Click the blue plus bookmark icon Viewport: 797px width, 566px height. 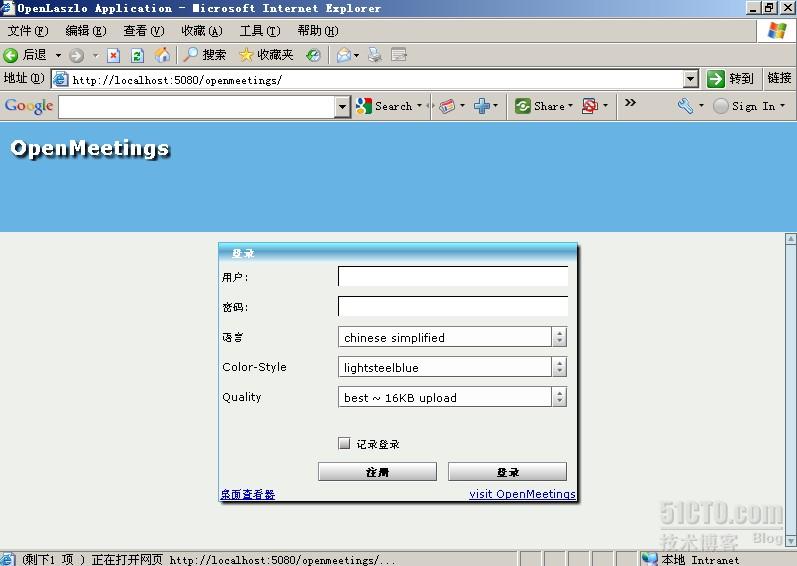(481, 106)
